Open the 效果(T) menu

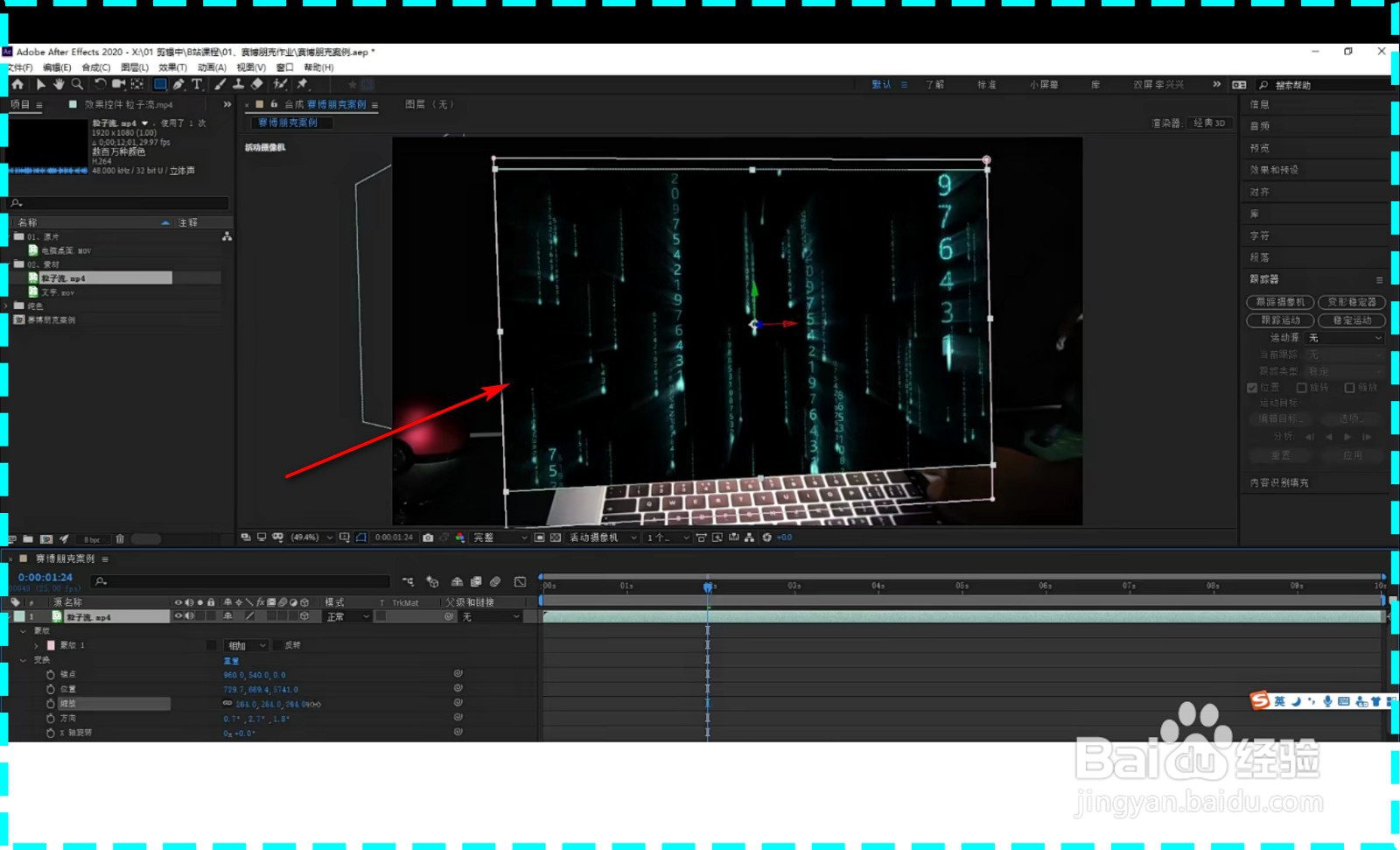click(x=172, y=67)
